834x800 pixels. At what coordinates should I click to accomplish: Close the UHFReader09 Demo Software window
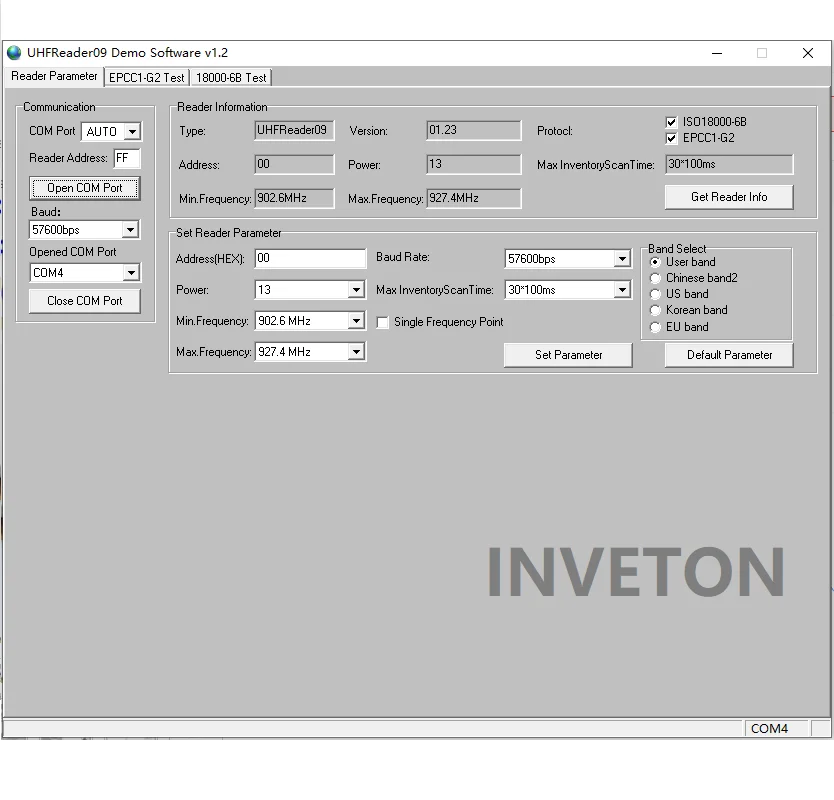point(807,53)
